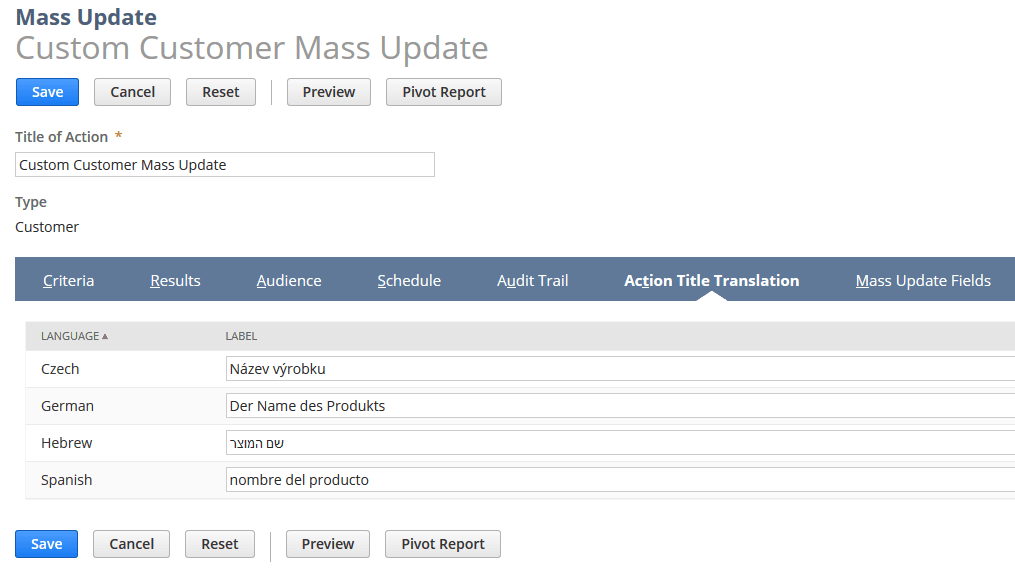Cancel the mass update edit
Viewport: 1015px width, 576px height.
[x=132, y=91]
